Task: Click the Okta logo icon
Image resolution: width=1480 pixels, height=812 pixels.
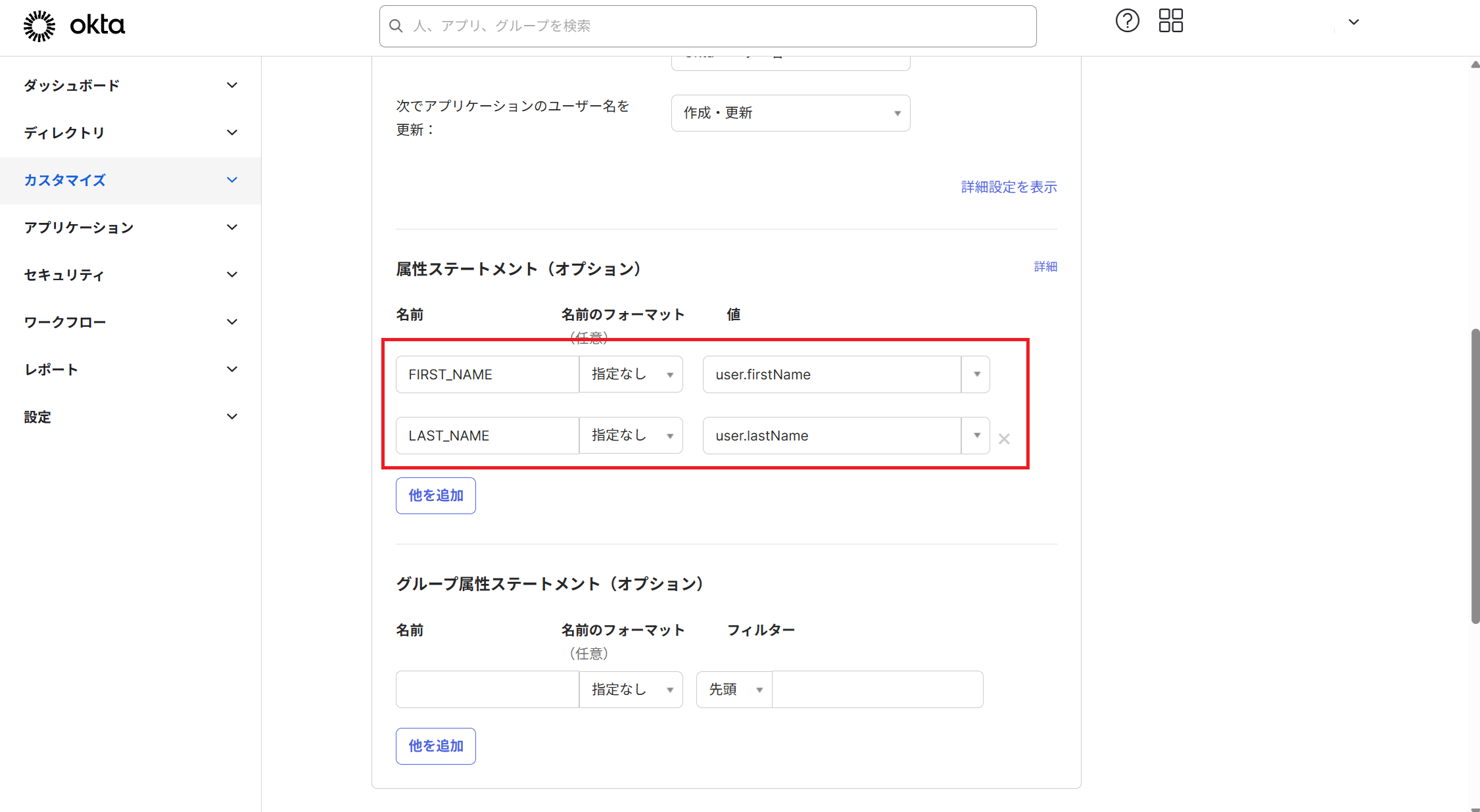Action: pos(39,26)
